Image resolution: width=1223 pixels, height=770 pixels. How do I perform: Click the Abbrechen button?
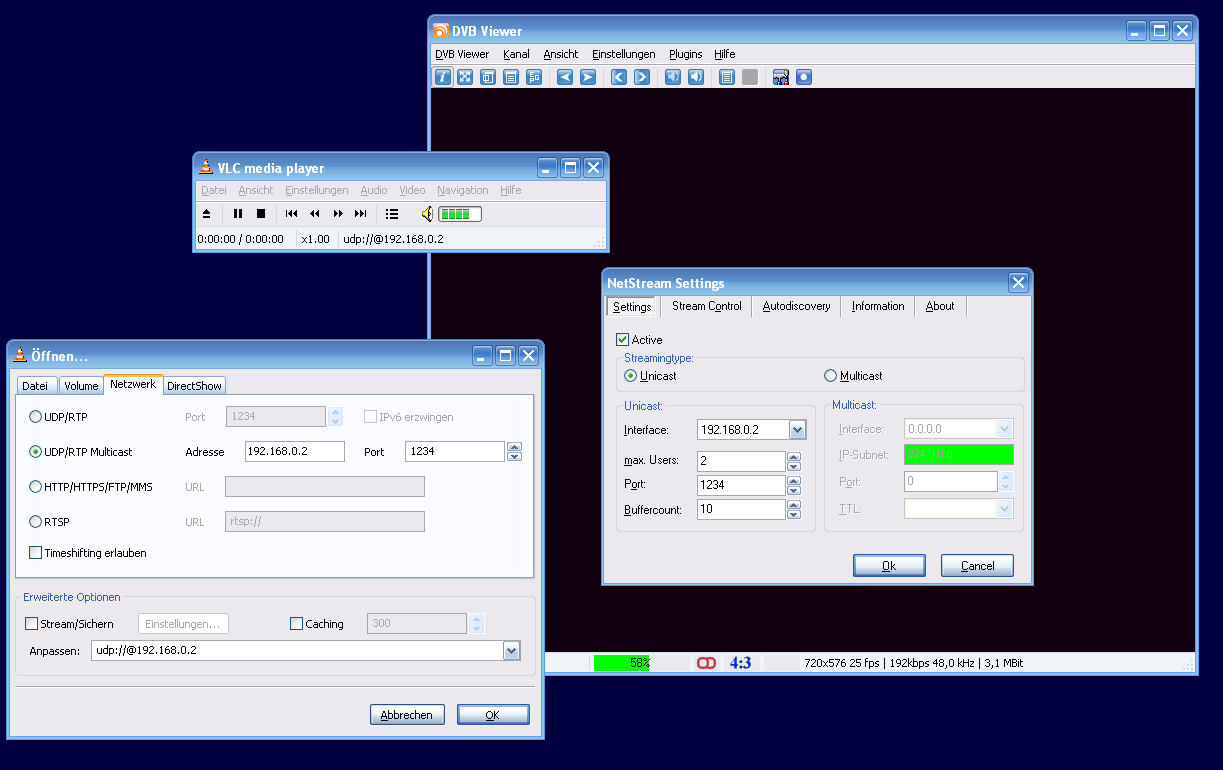pos(407,715)
